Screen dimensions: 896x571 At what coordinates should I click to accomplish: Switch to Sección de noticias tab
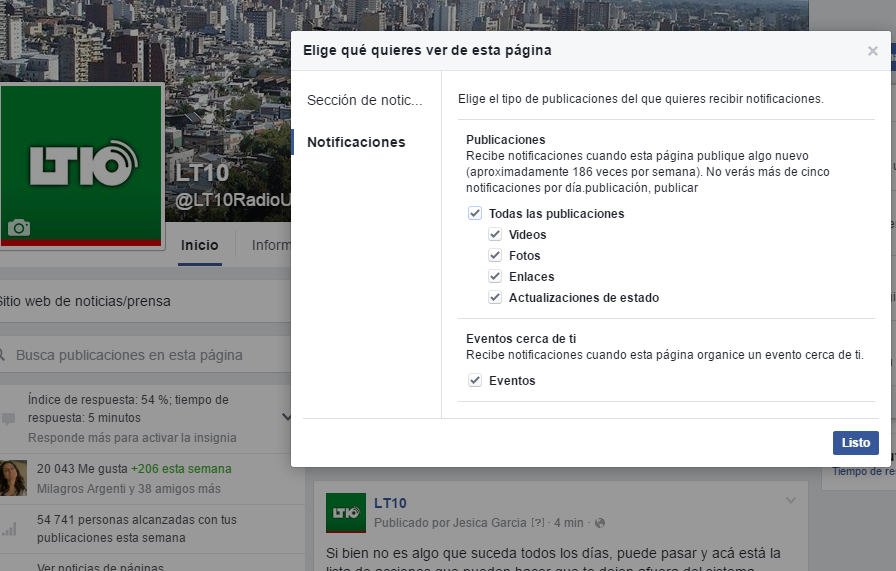(x=364, y=100)
